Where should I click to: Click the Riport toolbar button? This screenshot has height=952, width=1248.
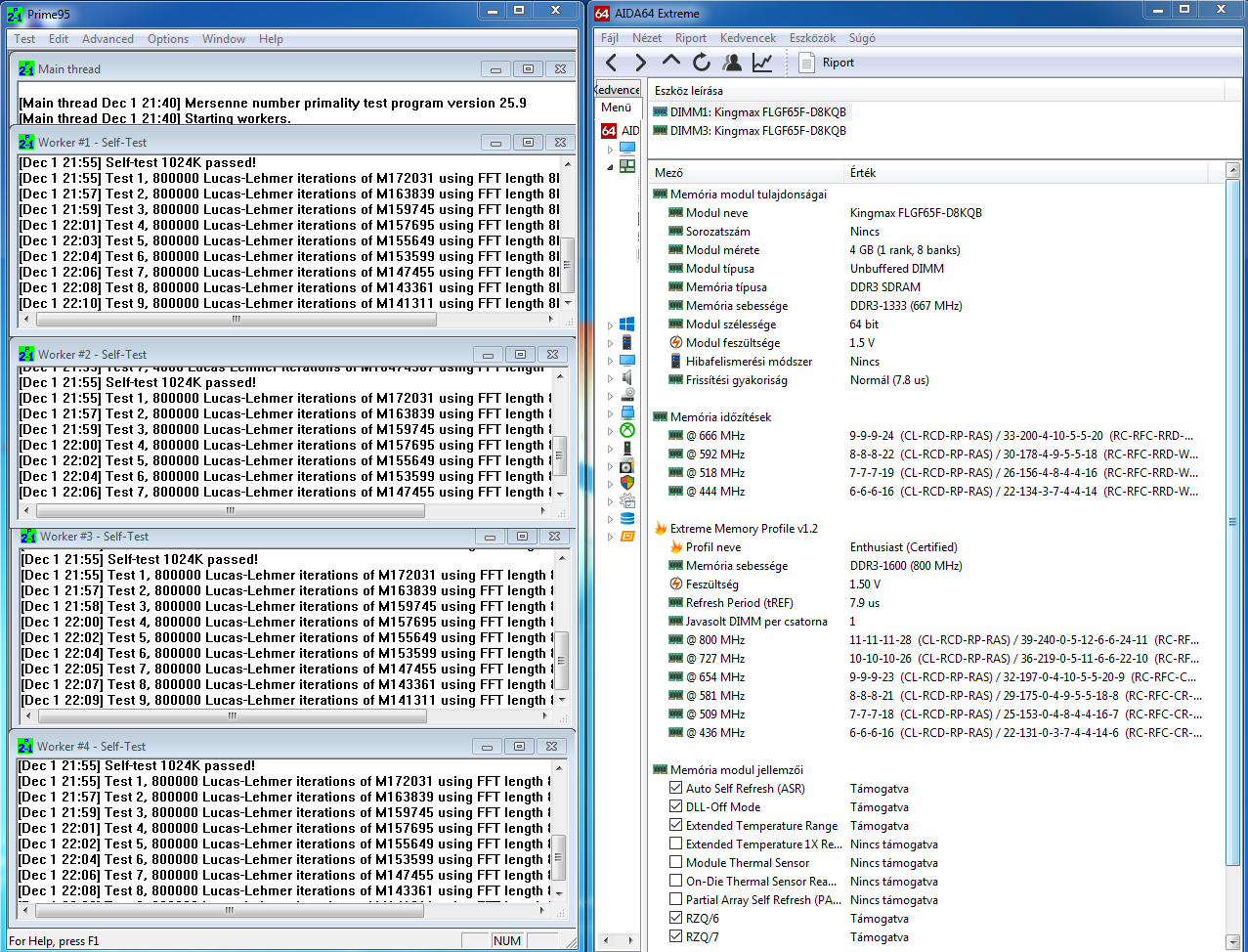827,63
